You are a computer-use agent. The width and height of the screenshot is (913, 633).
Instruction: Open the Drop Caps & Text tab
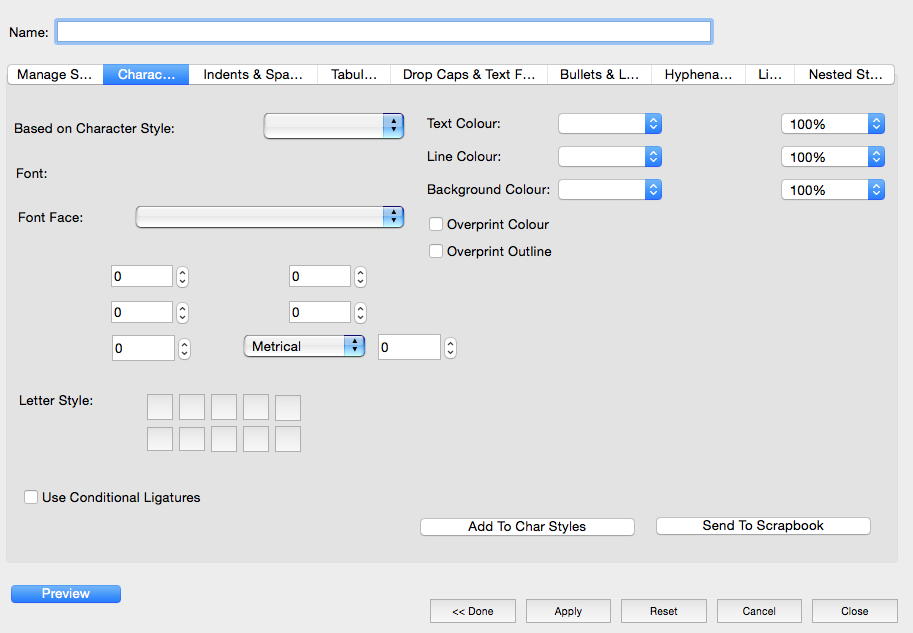point(469,75)
